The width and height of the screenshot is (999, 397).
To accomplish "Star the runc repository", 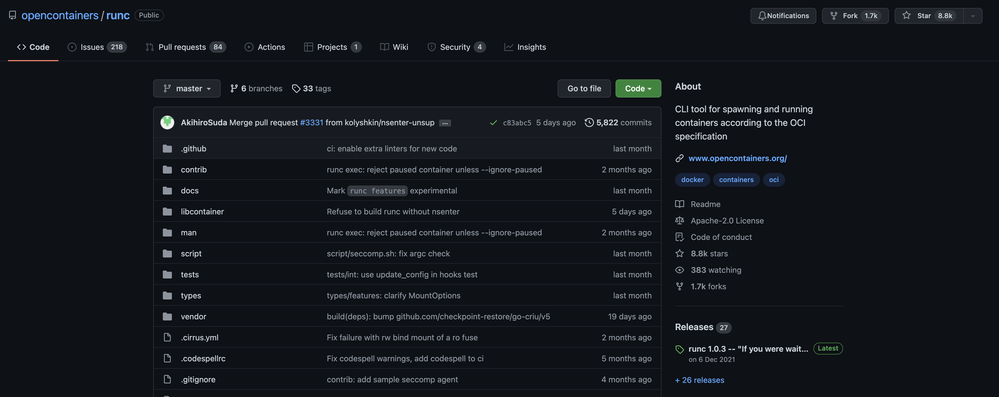I will 929,16.
